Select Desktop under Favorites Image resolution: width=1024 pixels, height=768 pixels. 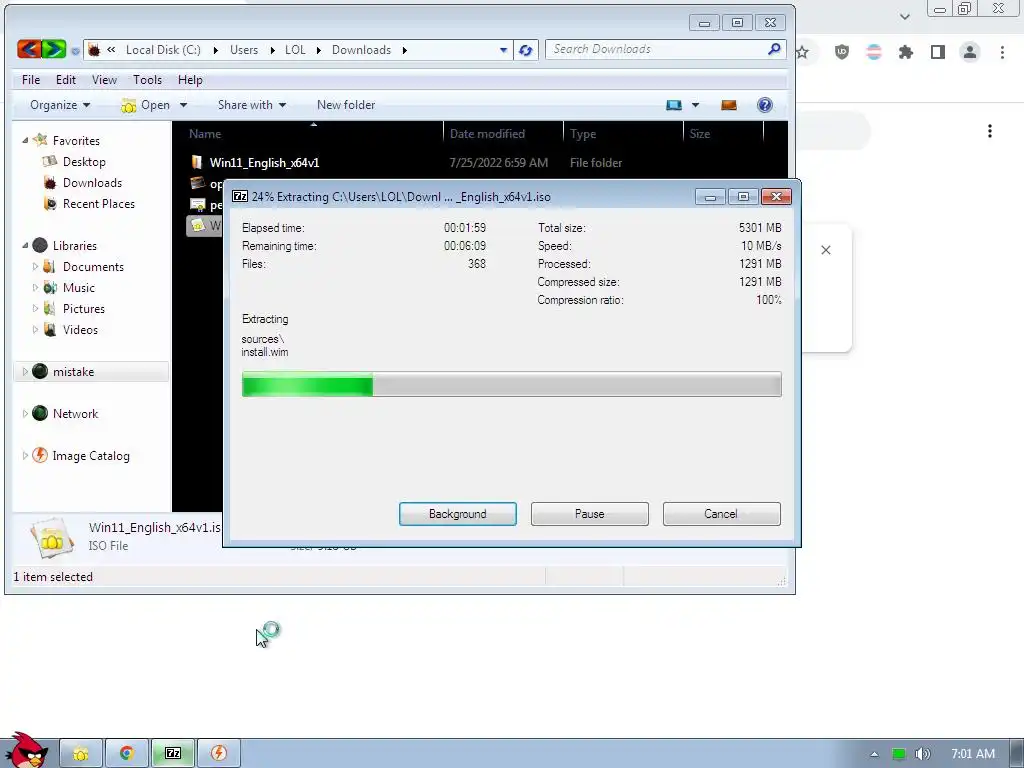[84, 161]
